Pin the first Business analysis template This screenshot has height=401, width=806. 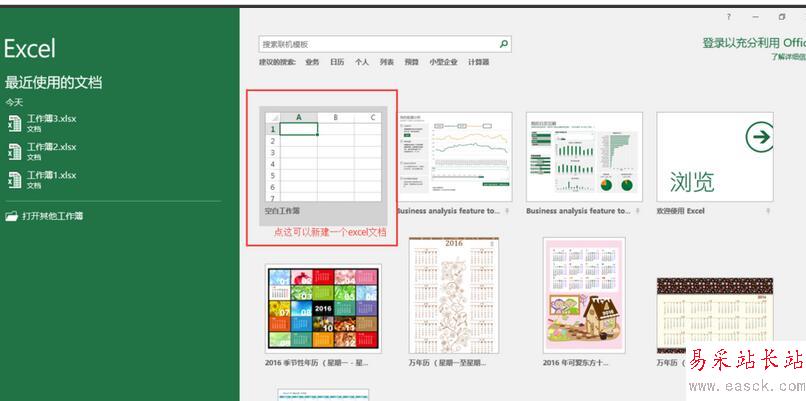click(507, 211)
